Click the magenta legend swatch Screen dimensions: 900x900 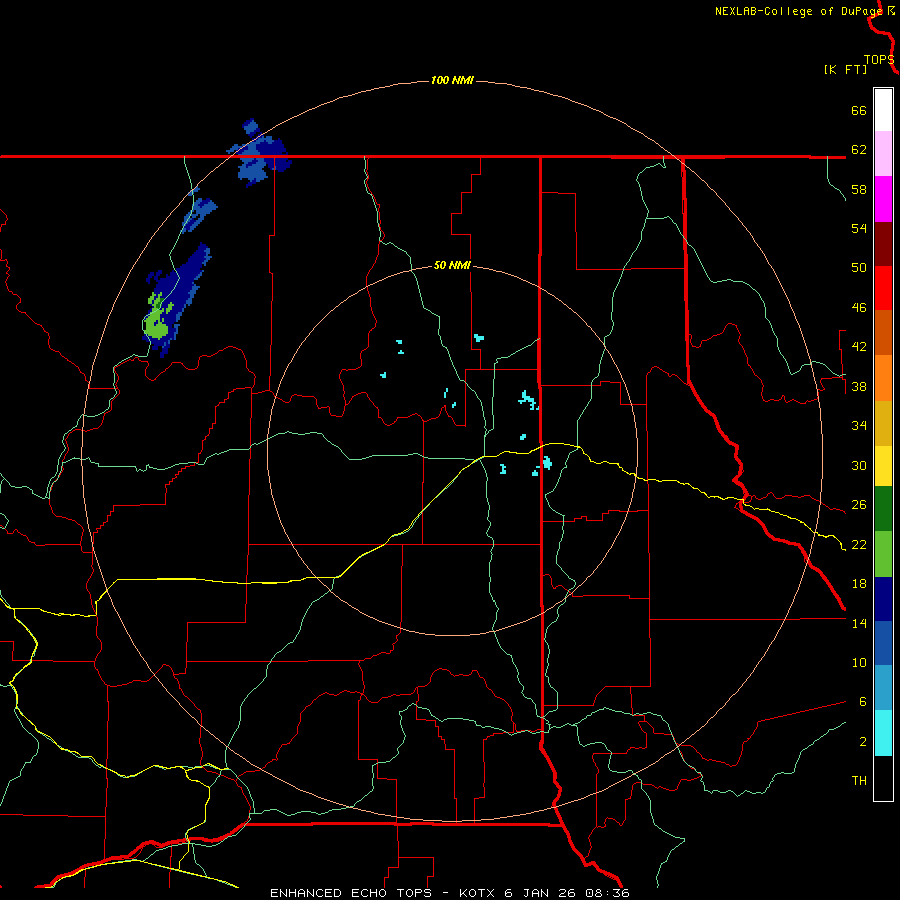883,199
